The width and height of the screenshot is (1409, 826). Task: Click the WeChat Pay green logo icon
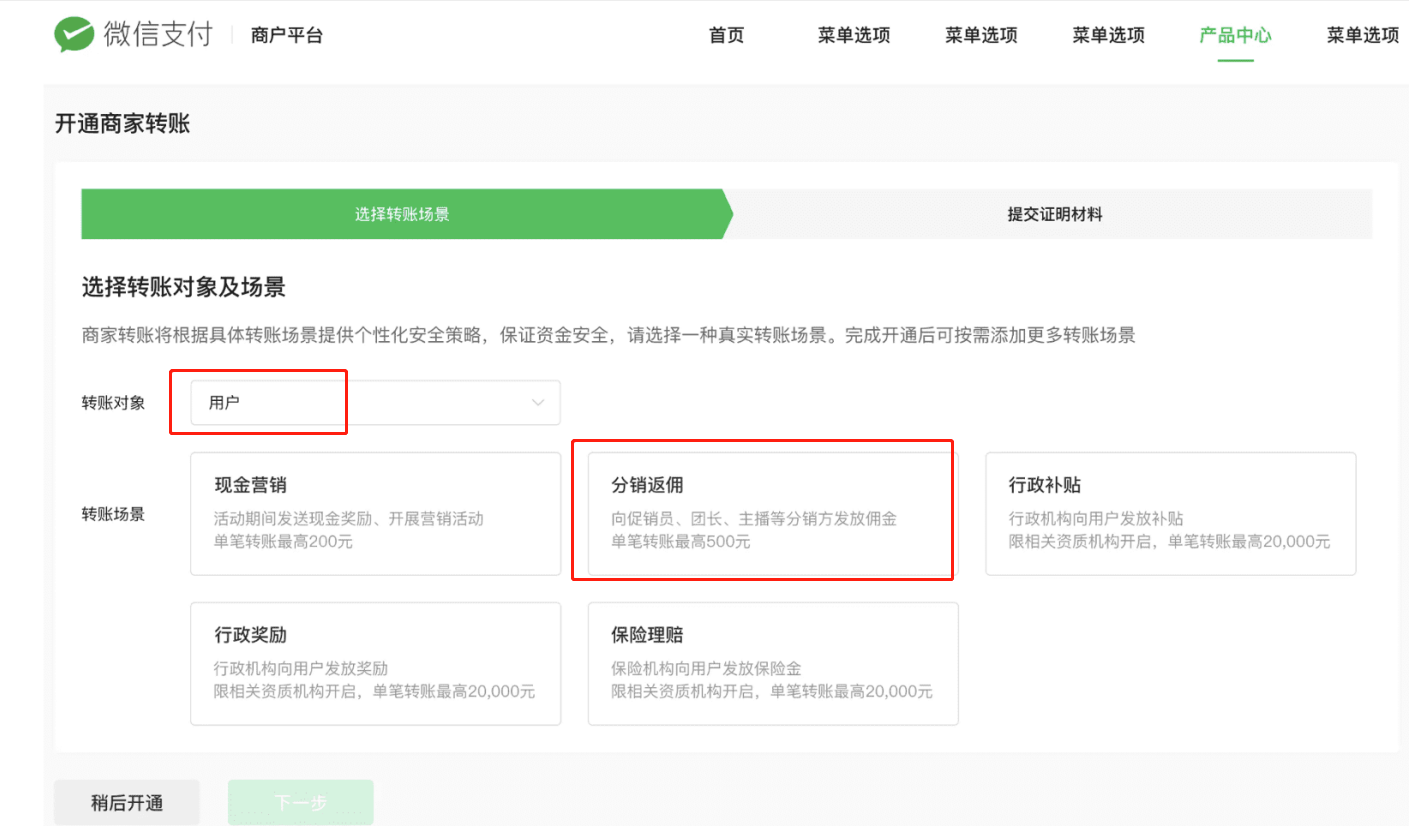75,35
